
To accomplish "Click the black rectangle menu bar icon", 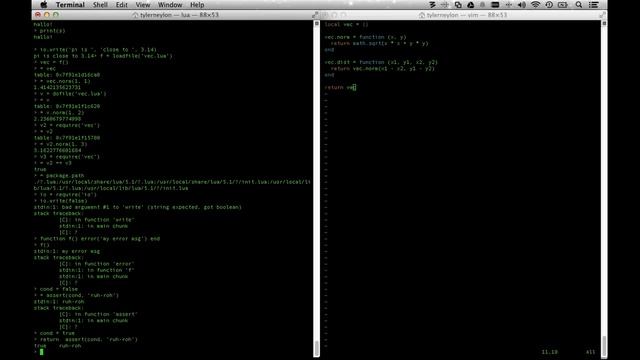I will point(495,5).
